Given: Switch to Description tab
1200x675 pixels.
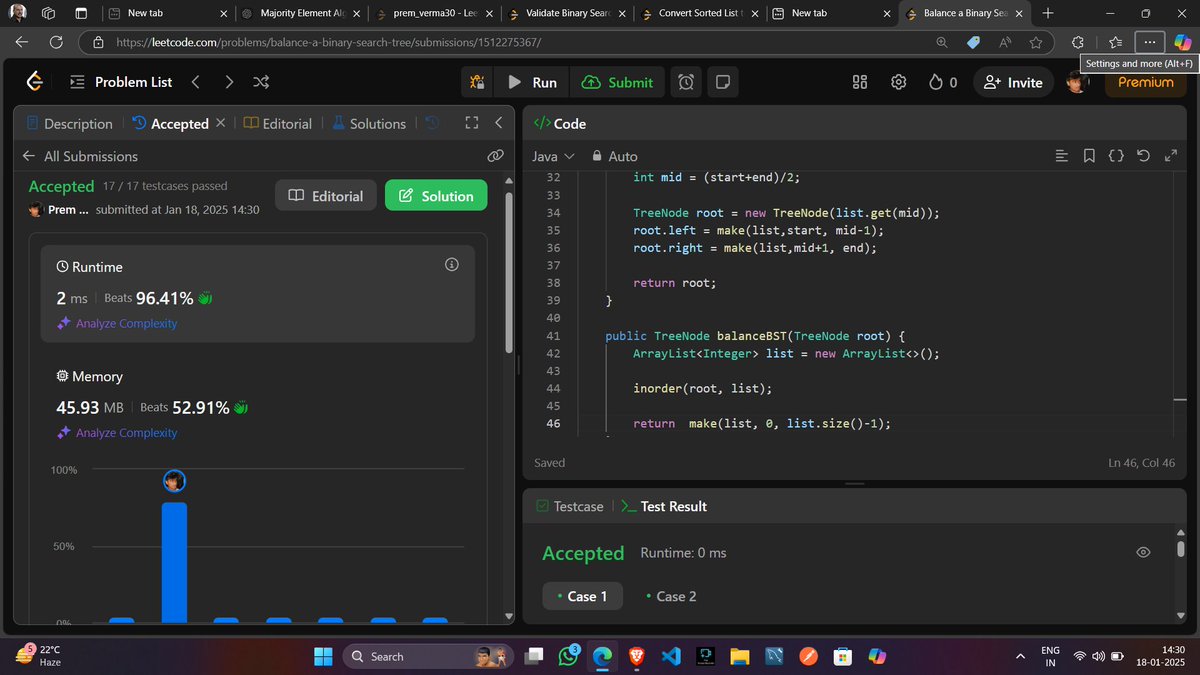Looking at the screenshot, I should pos(69,123).
